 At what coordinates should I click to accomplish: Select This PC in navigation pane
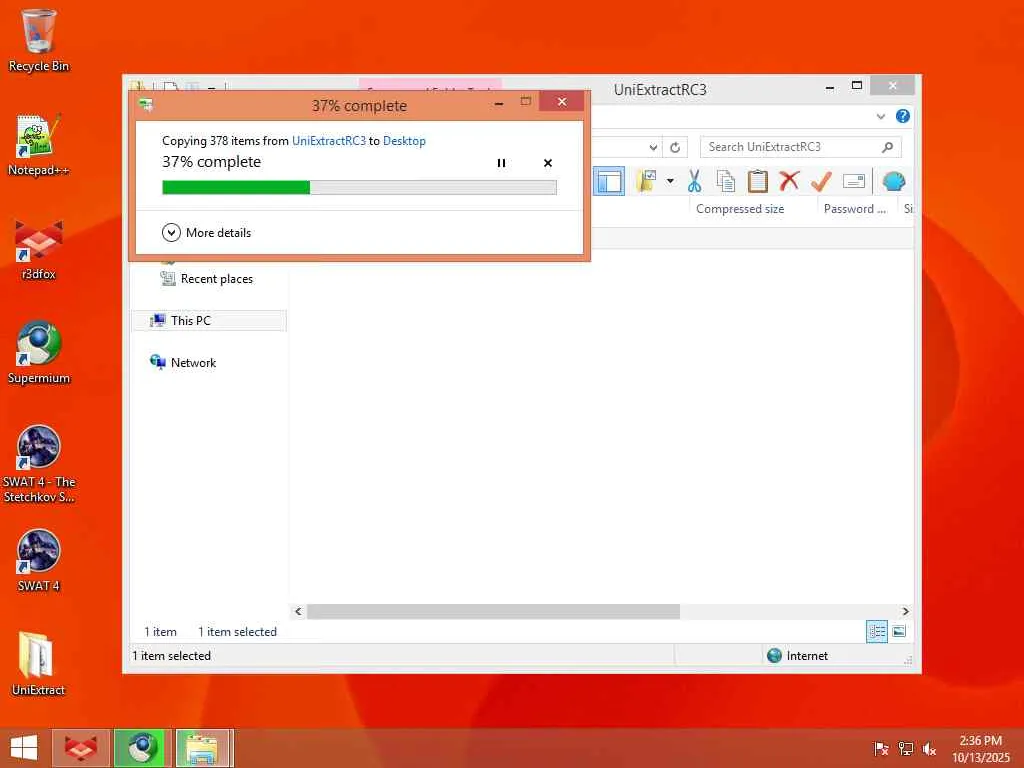tap(209, 321)
